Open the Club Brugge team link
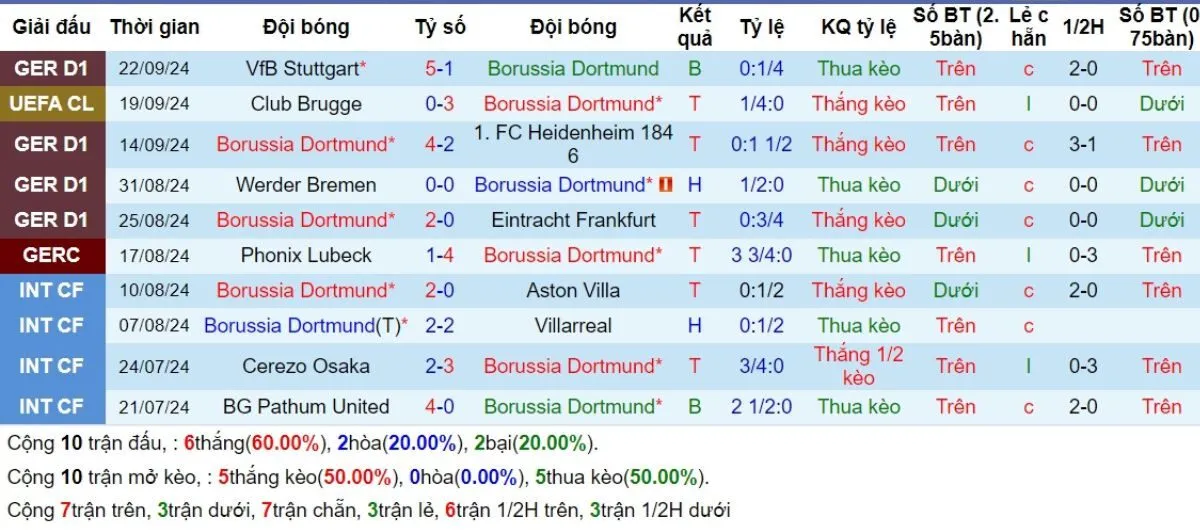Screen dimensions: 1200x530 (306, 104)
